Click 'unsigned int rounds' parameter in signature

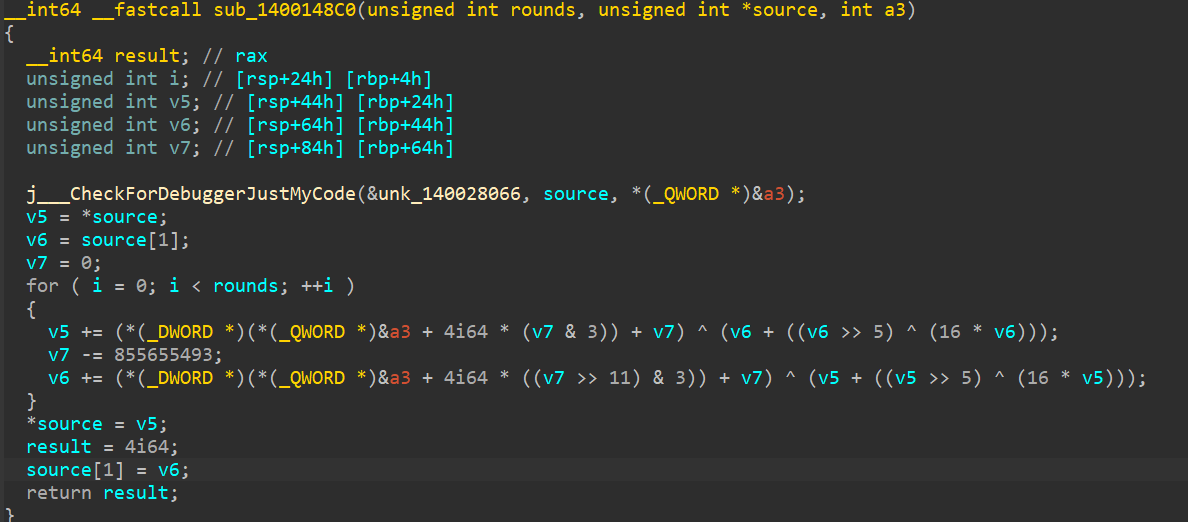pos(473,12)
